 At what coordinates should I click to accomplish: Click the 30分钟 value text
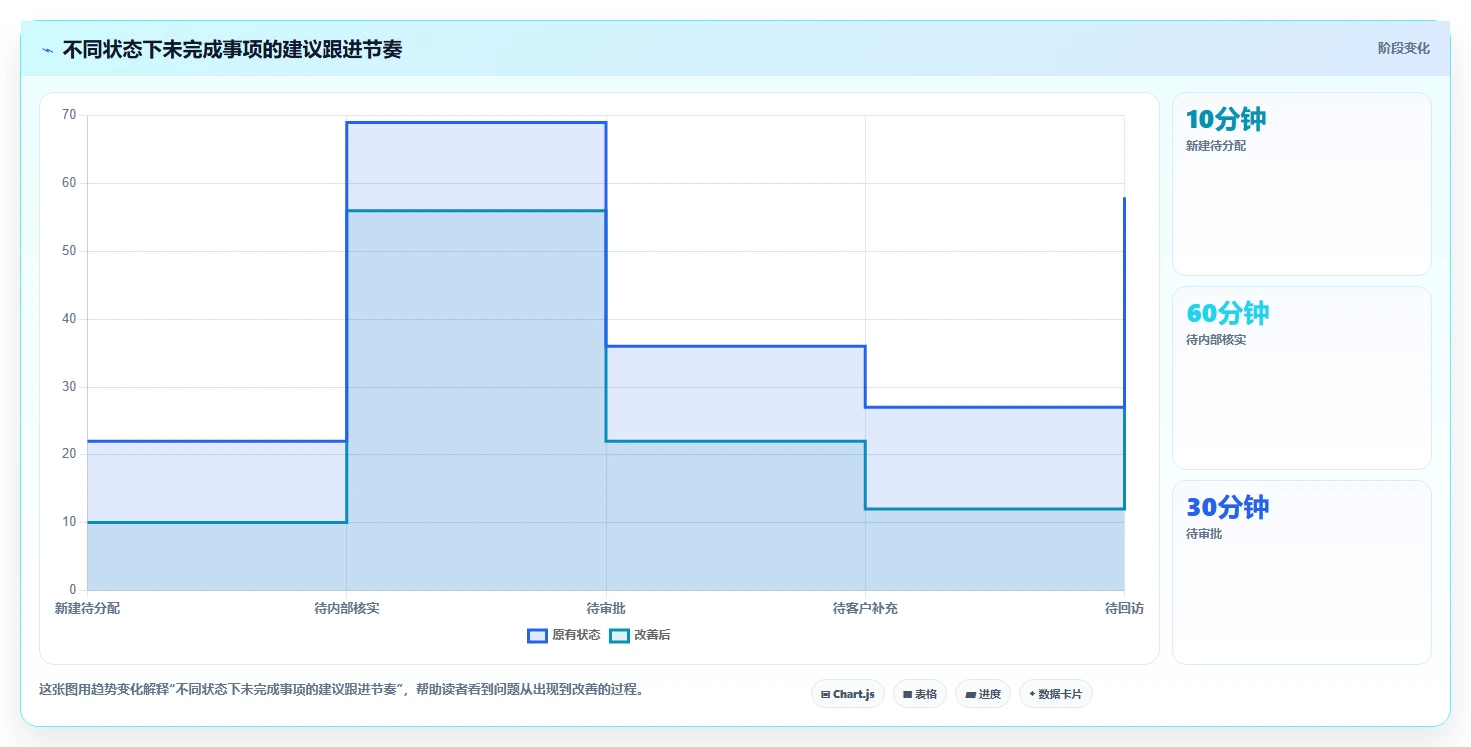[x=1227, y=508]
